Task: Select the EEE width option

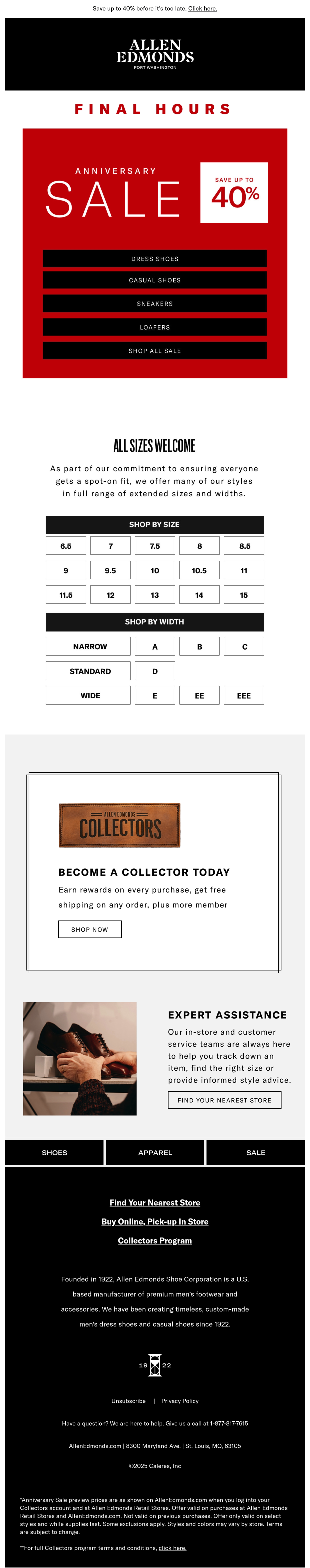Action: click(243, 695)
